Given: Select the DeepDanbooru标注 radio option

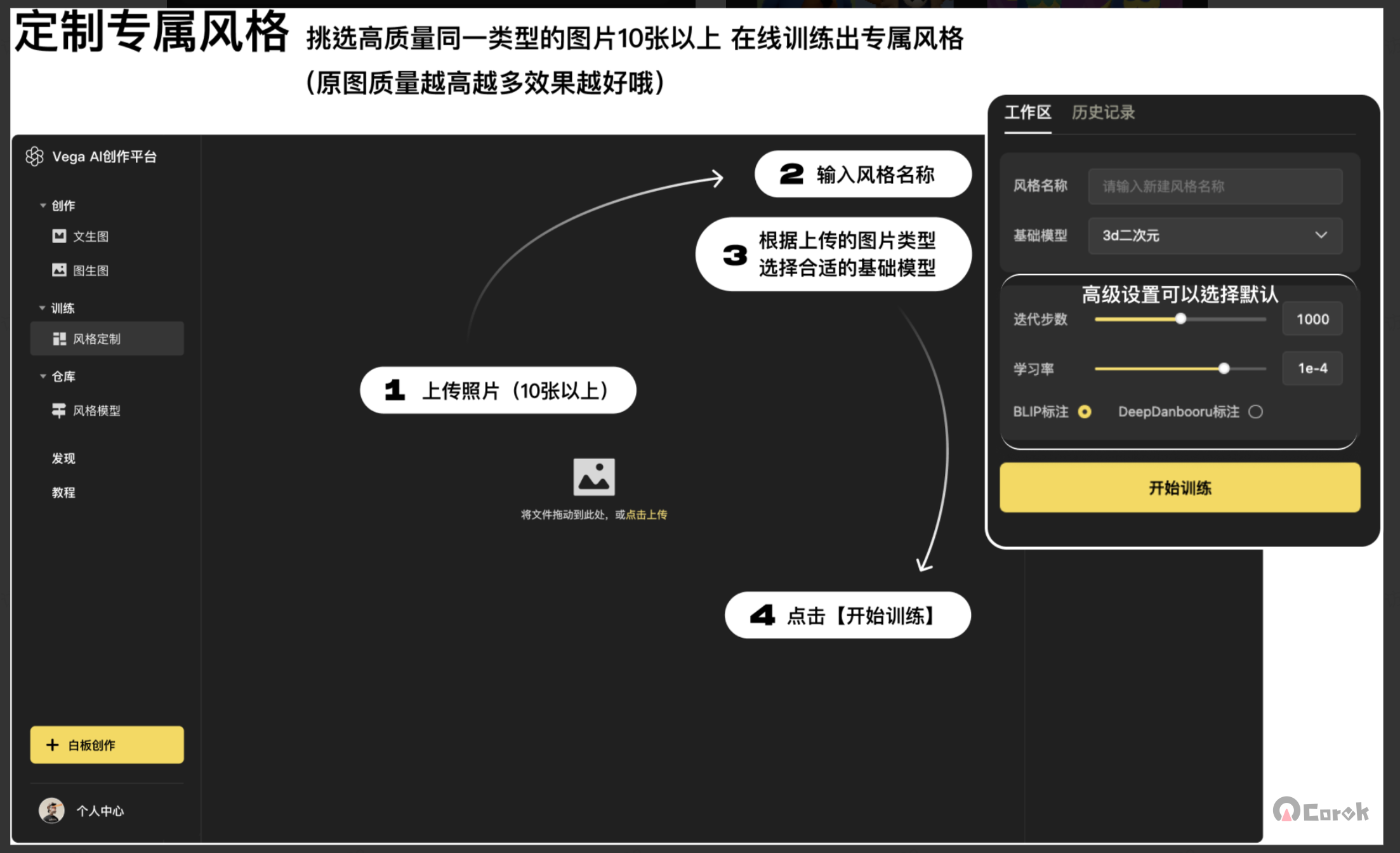Looking at the screenshot, I should point(1255,412).
